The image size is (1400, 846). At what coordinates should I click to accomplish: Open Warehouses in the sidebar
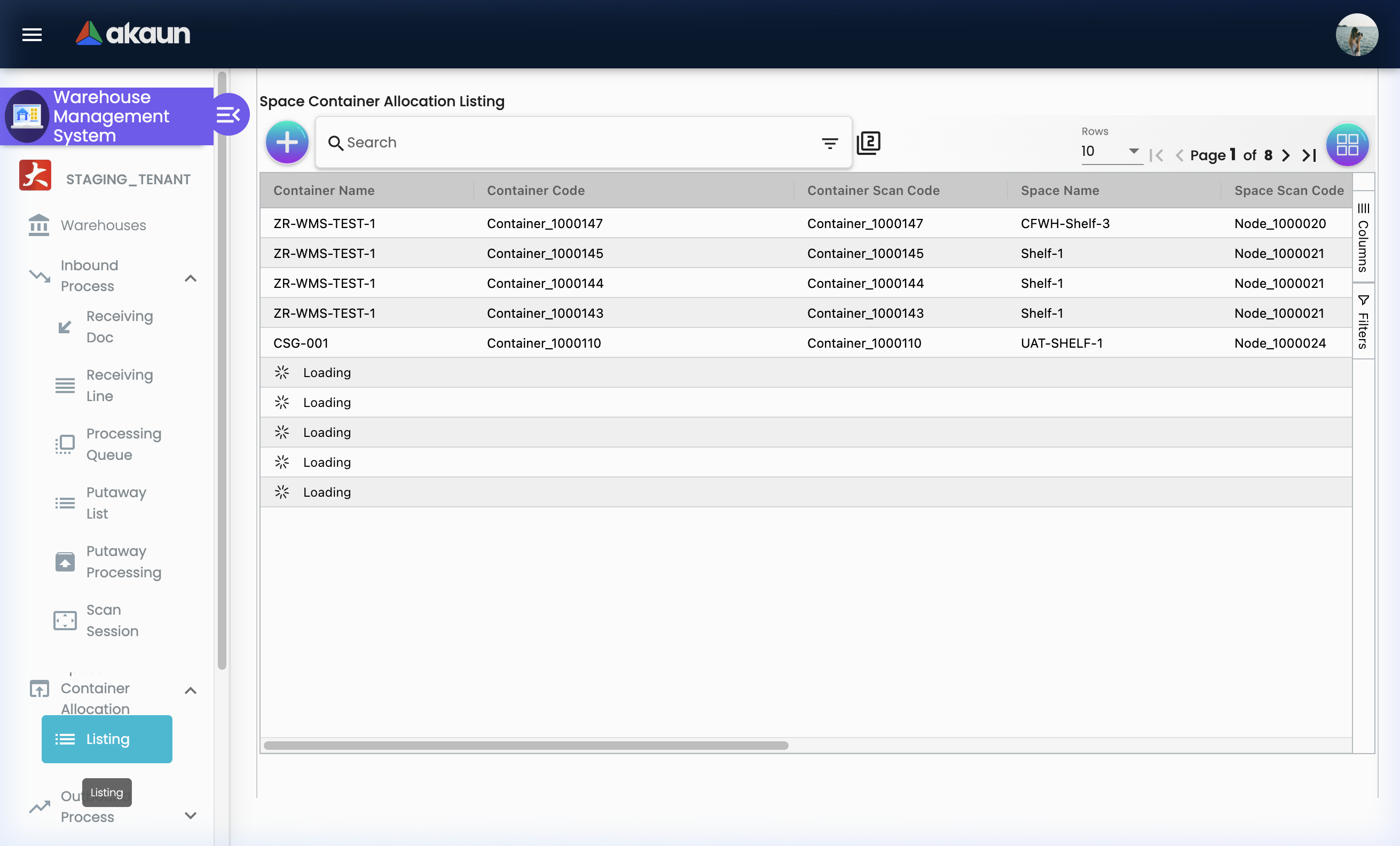pos(104,225)
